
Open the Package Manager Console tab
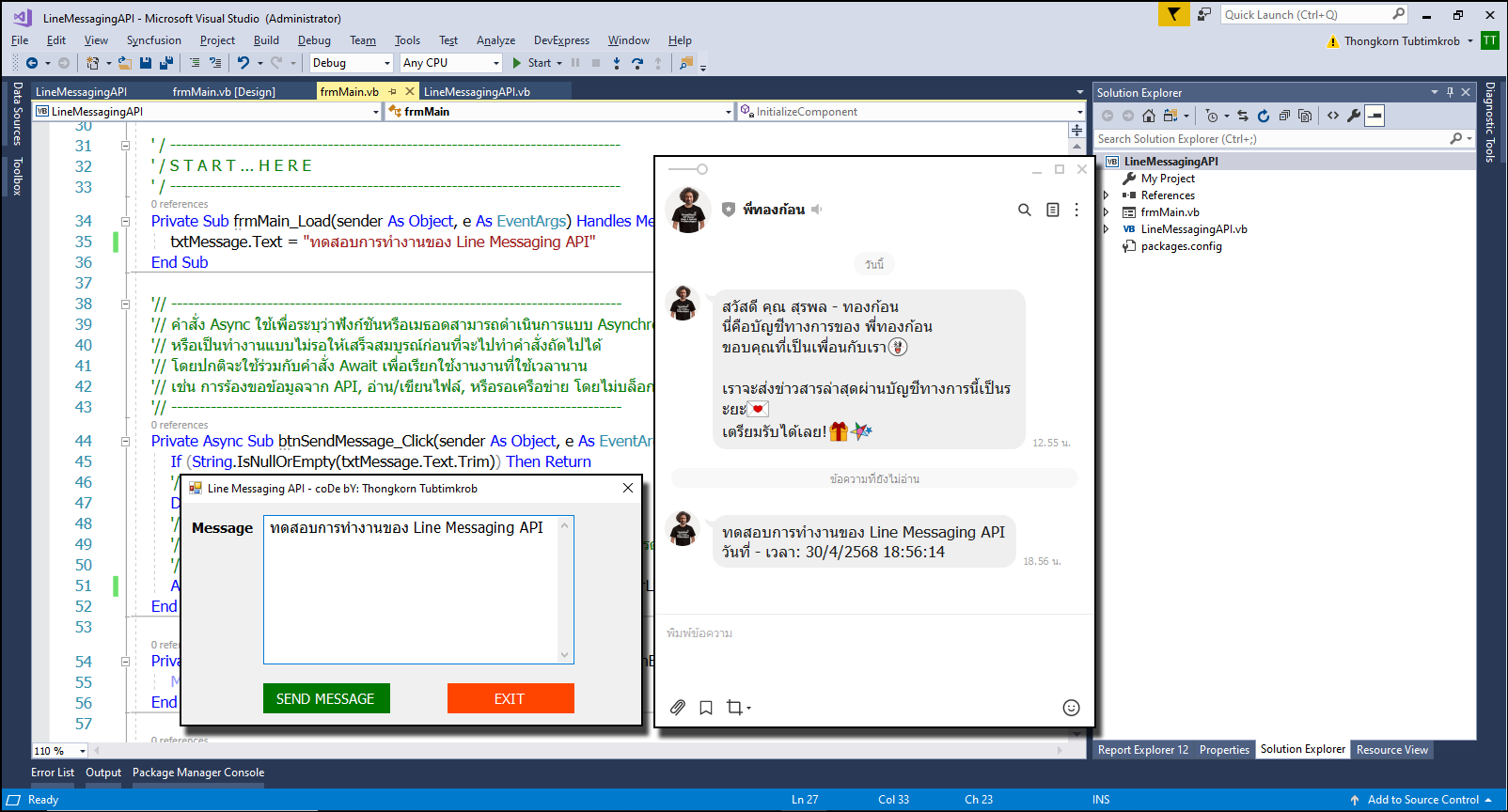pos(198,773)
